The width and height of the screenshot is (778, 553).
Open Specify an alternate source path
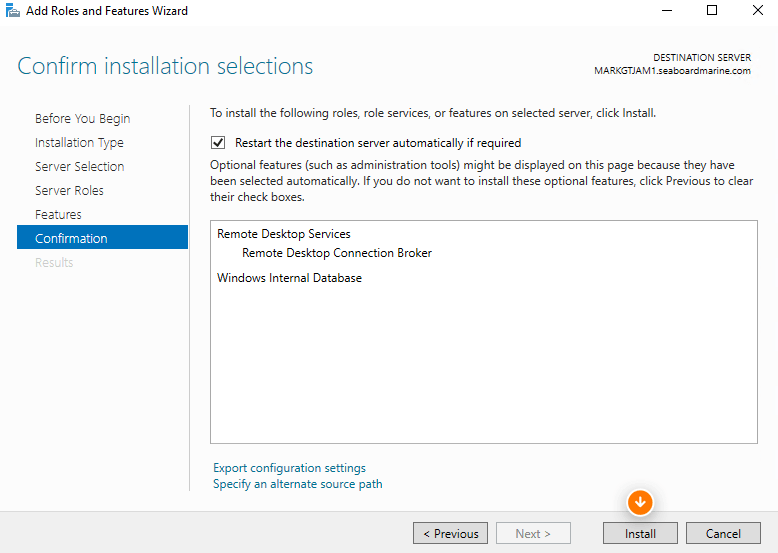[298, 484]
